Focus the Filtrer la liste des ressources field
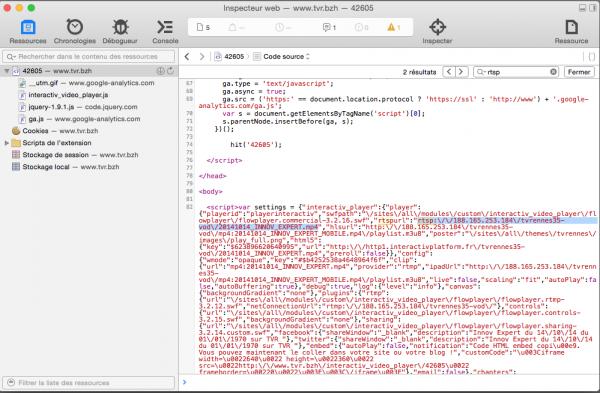600x393 pixels. click(x=89, y=383)
